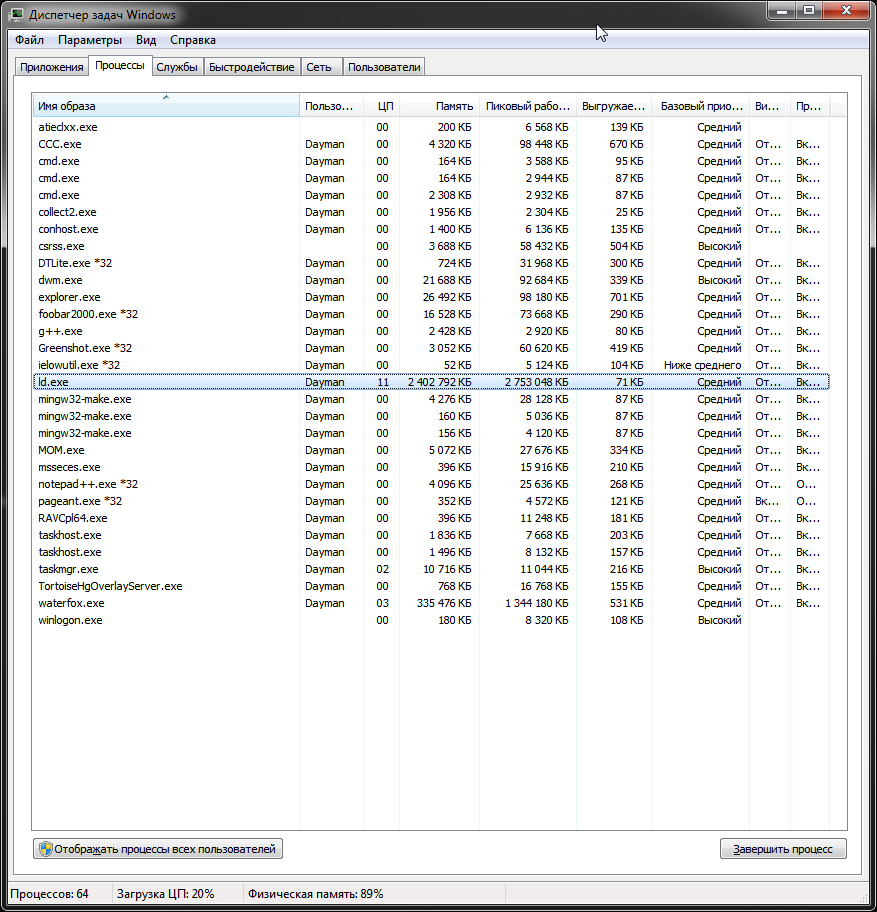Viewport: 877px width, 912px height.
Task: Click Отображать процессы всех пользователей button
Action: tap(158, 849)
